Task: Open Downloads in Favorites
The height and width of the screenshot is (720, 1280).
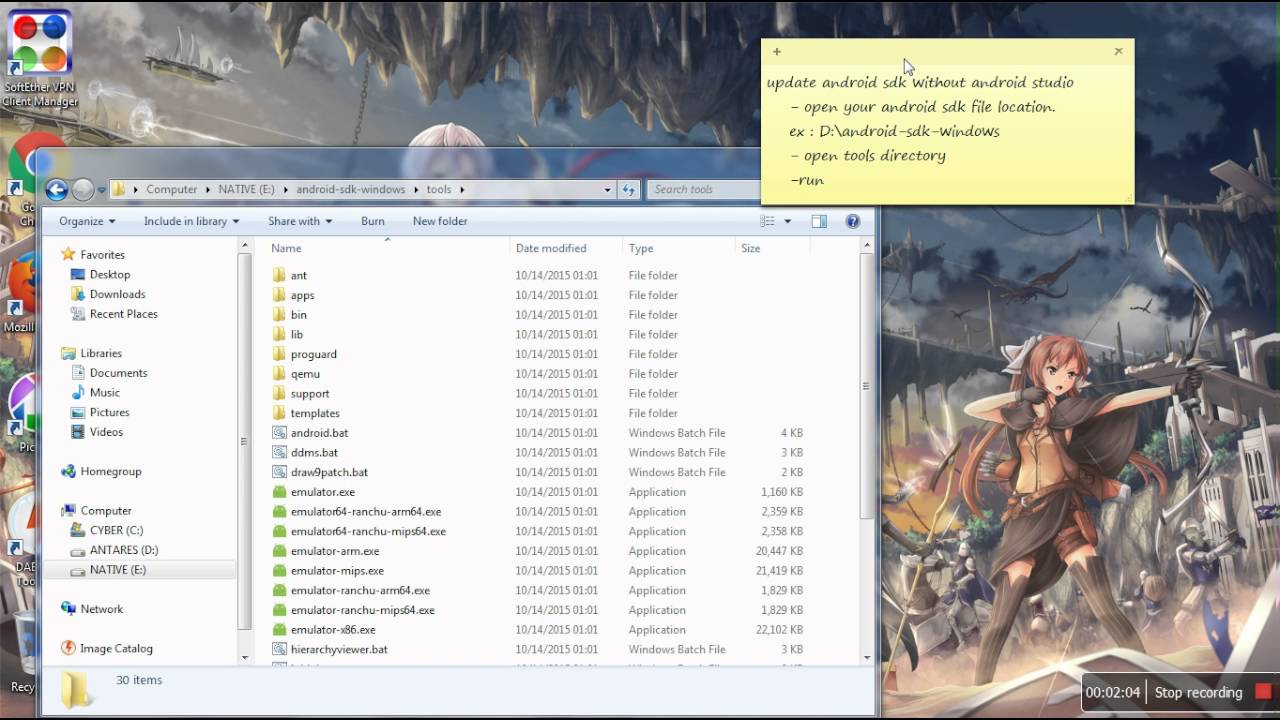Action: (118, 294)
